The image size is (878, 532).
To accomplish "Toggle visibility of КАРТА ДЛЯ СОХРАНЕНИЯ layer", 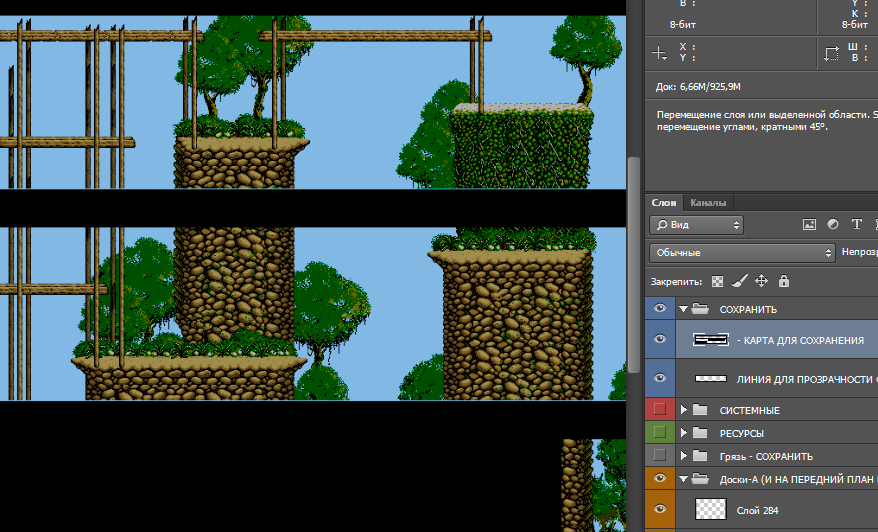I will point(659,340).
